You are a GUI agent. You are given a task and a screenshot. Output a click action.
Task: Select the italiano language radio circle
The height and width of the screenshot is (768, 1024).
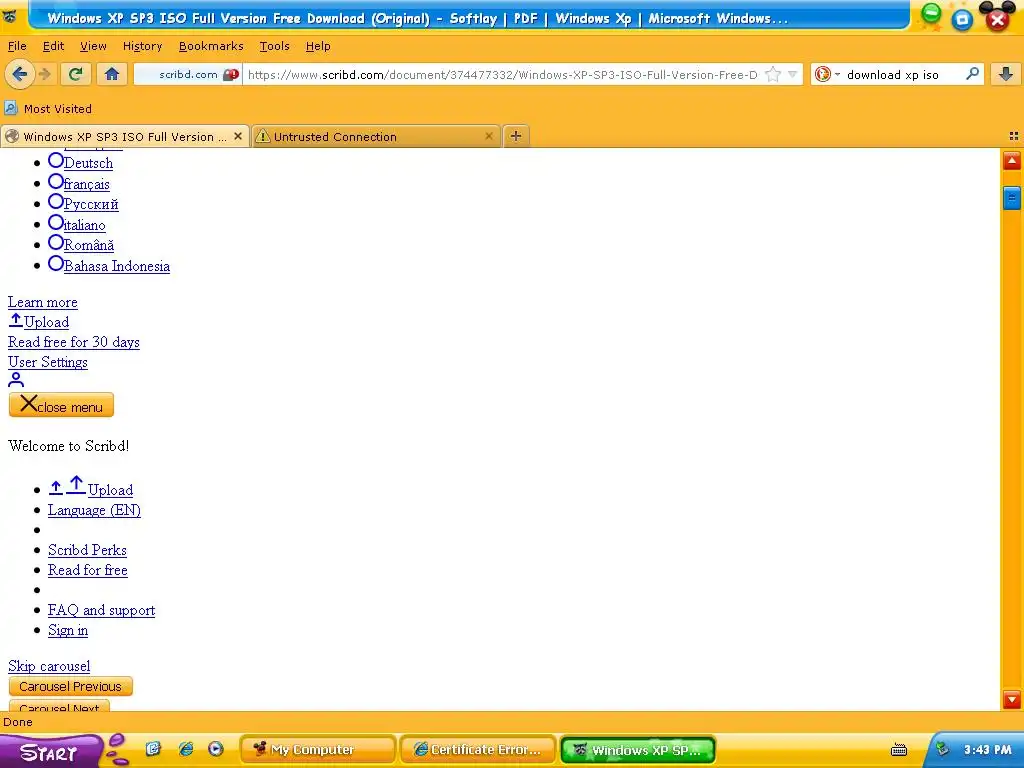[x=56, y=223]
